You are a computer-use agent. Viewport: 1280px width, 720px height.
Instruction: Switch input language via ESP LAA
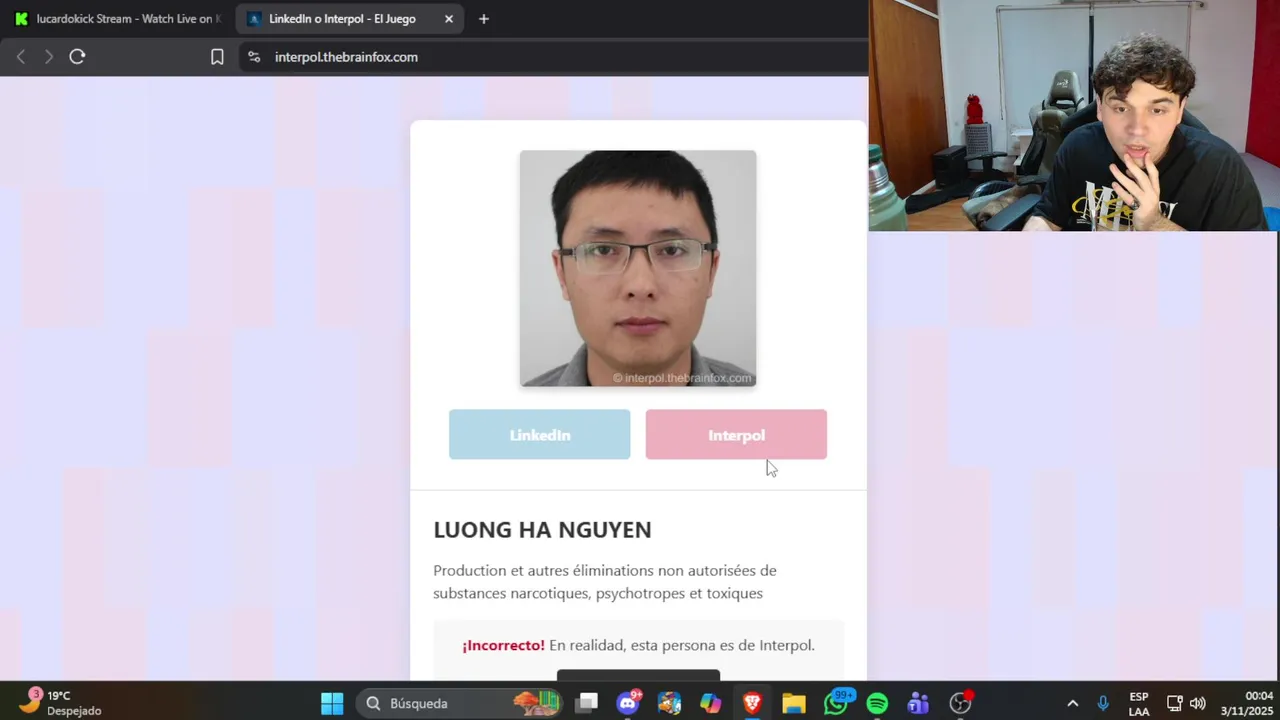point(1139,703)
